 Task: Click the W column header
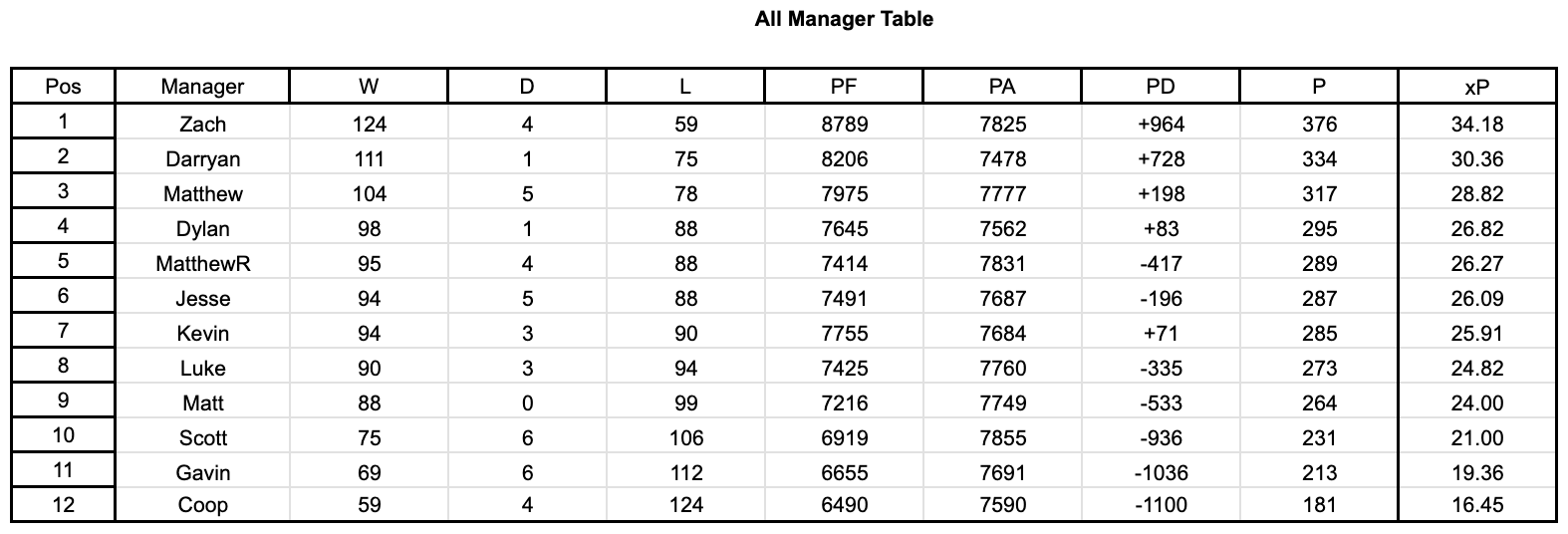click(369, 87)
